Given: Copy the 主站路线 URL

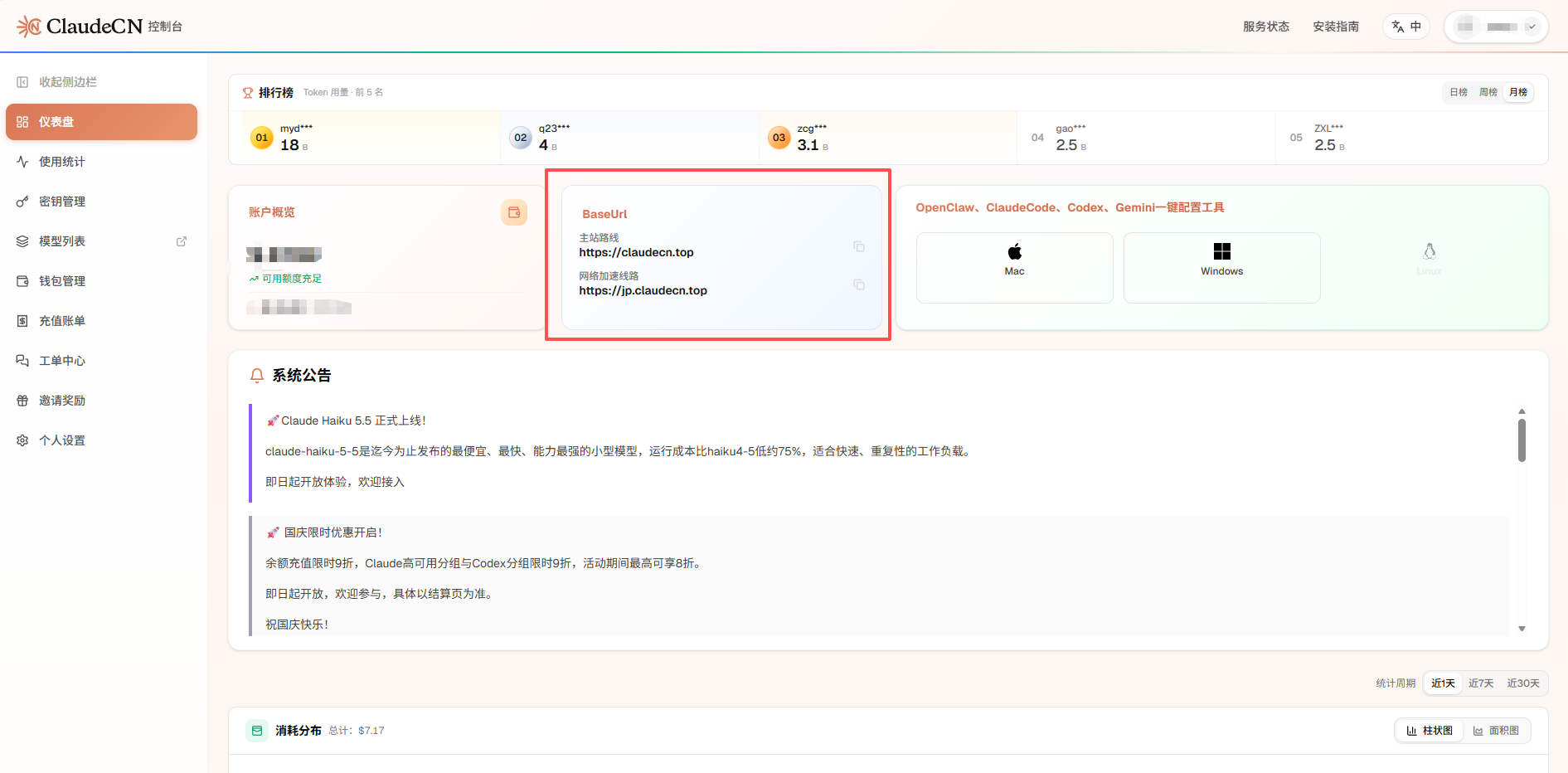Looking at the screenshot, I should pos(859,246).
